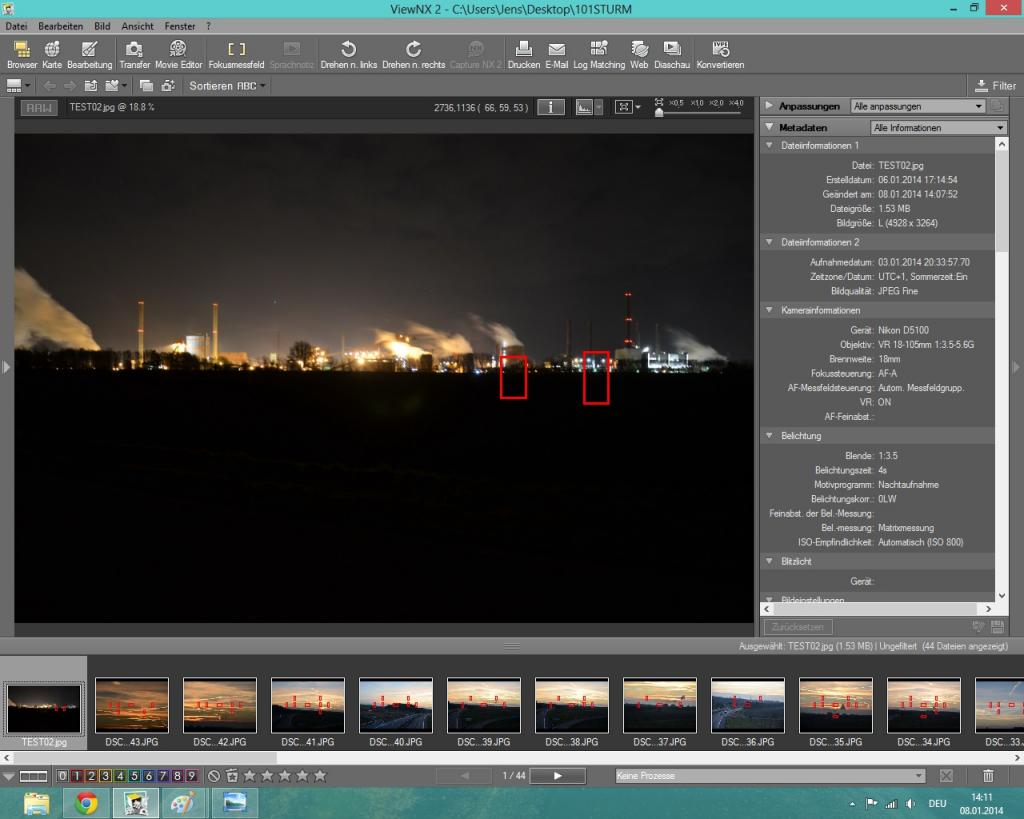Open Log Matching tool
The image size is (1024, 819).
599,55
